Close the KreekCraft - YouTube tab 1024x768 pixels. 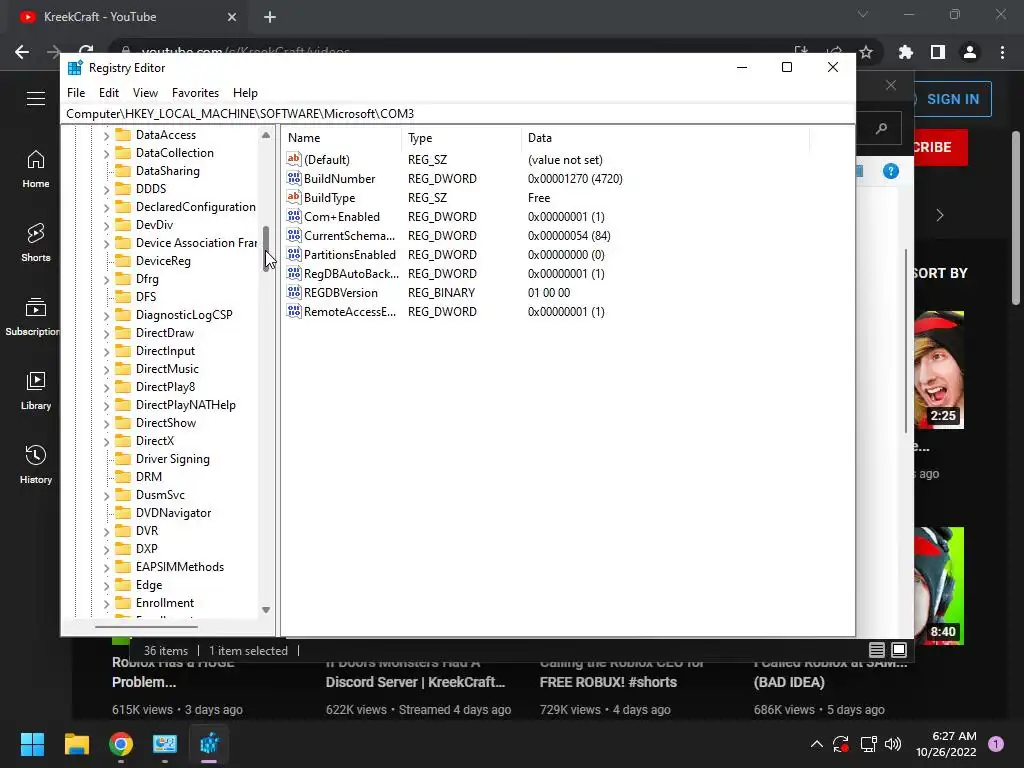pyautogui.click(x=232, y=17)
